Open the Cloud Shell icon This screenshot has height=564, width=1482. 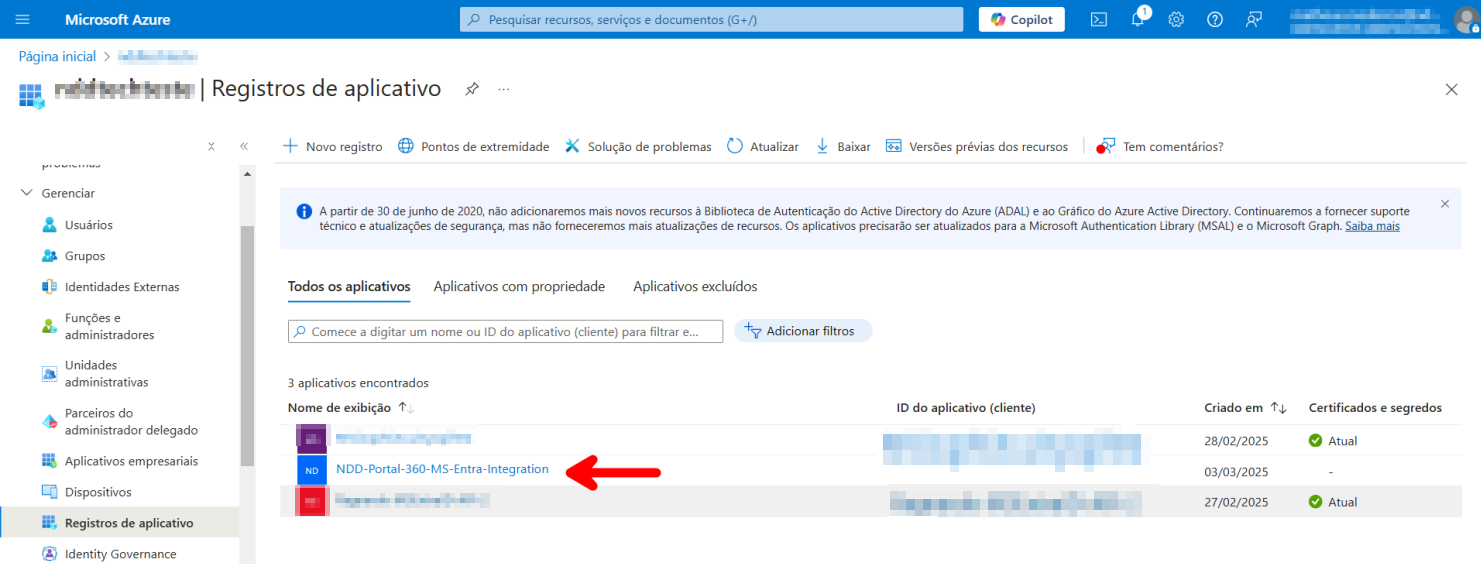(1098, 19)
